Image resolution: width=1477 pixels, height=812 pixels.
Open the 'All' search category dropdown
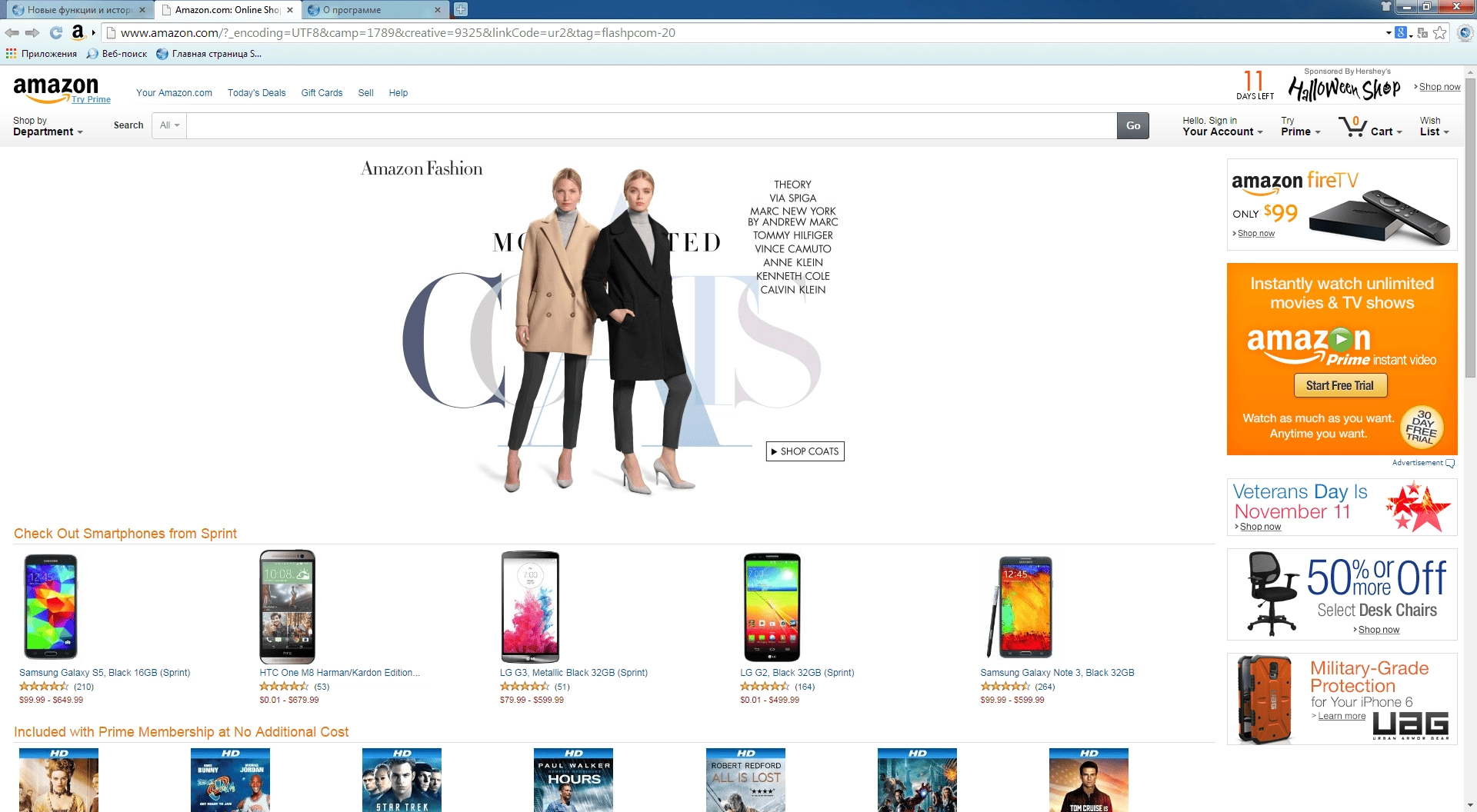(x=169, y=125)
